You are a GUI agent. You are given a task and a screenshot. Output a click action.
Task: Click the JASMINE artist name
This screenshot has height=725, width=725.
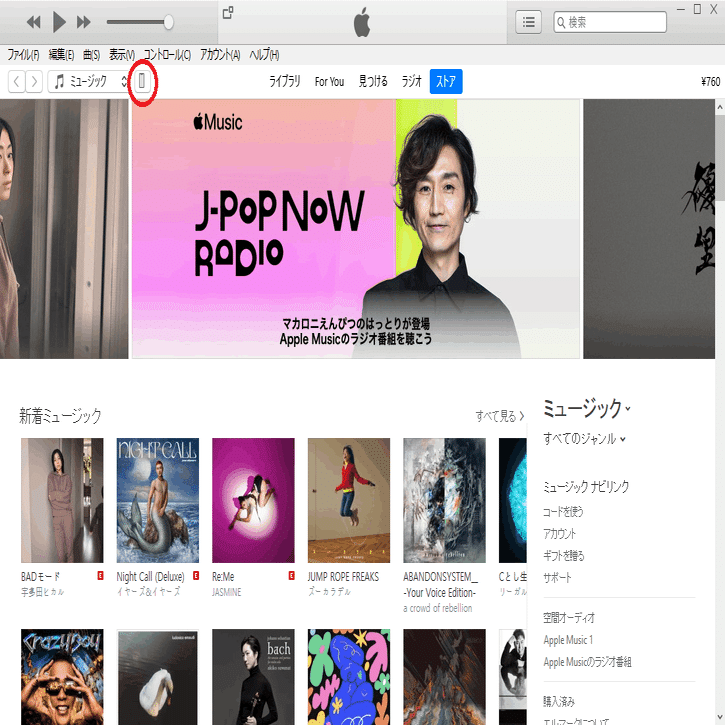(227, 592)
